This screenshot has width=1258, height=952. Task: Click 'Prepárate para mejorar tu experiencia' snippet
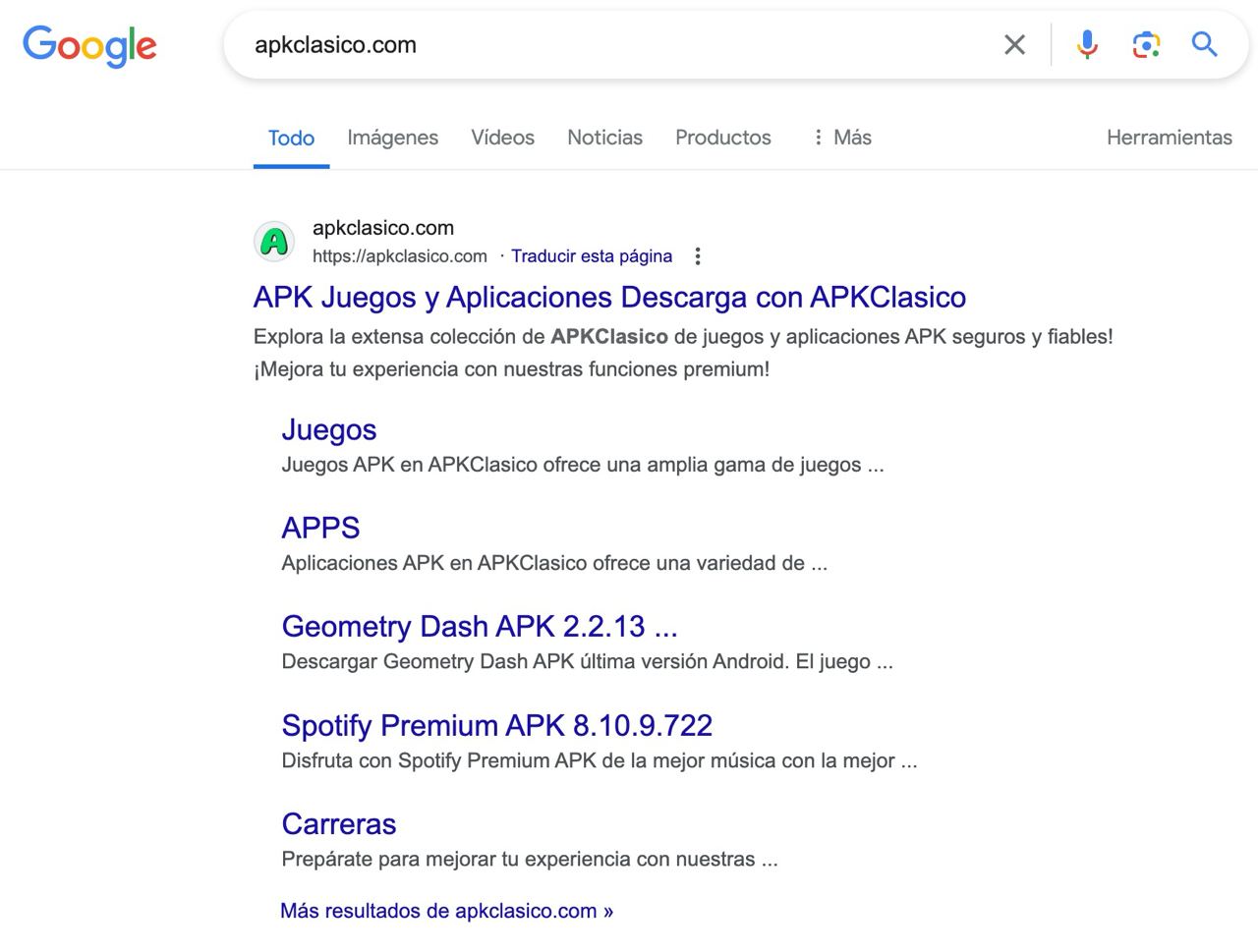tap(530, 859)
